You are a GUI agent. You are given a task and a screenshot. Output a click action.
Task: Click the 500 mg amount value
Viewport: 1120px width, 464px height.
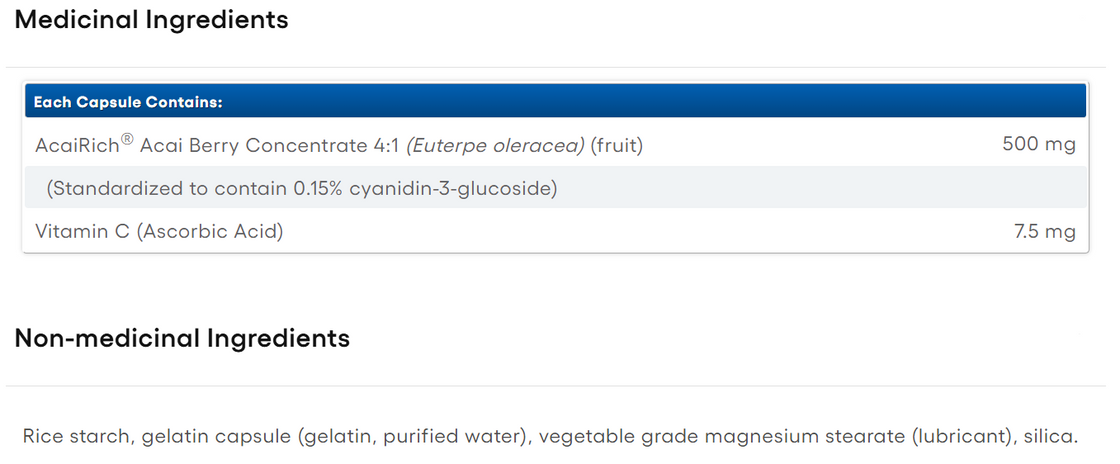coord(1039,145)
